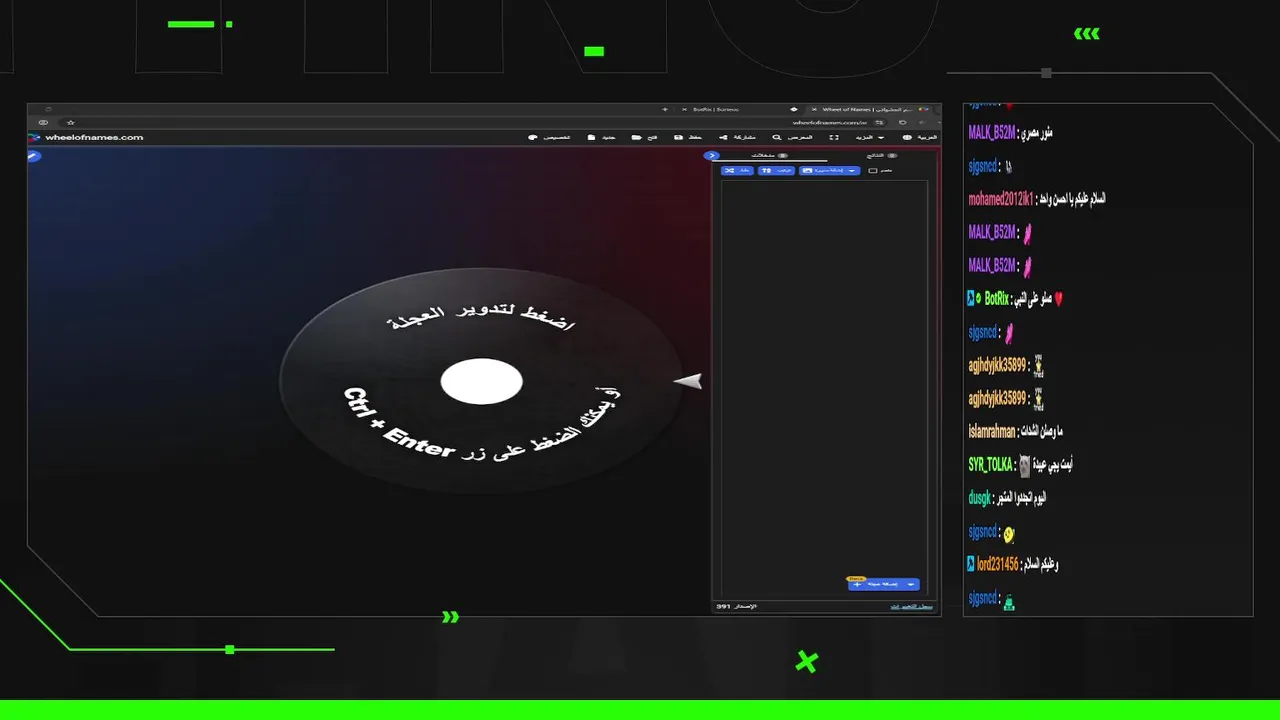Save the wheel using the Save button
Viewport: 1280px width, 720px height.
pos(687,137)
